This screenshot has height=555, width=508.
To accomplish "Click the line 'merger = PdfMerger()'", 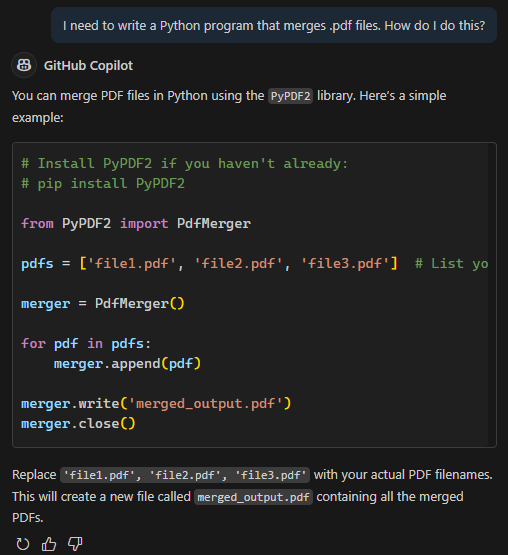I will click(x=103, y=303).
